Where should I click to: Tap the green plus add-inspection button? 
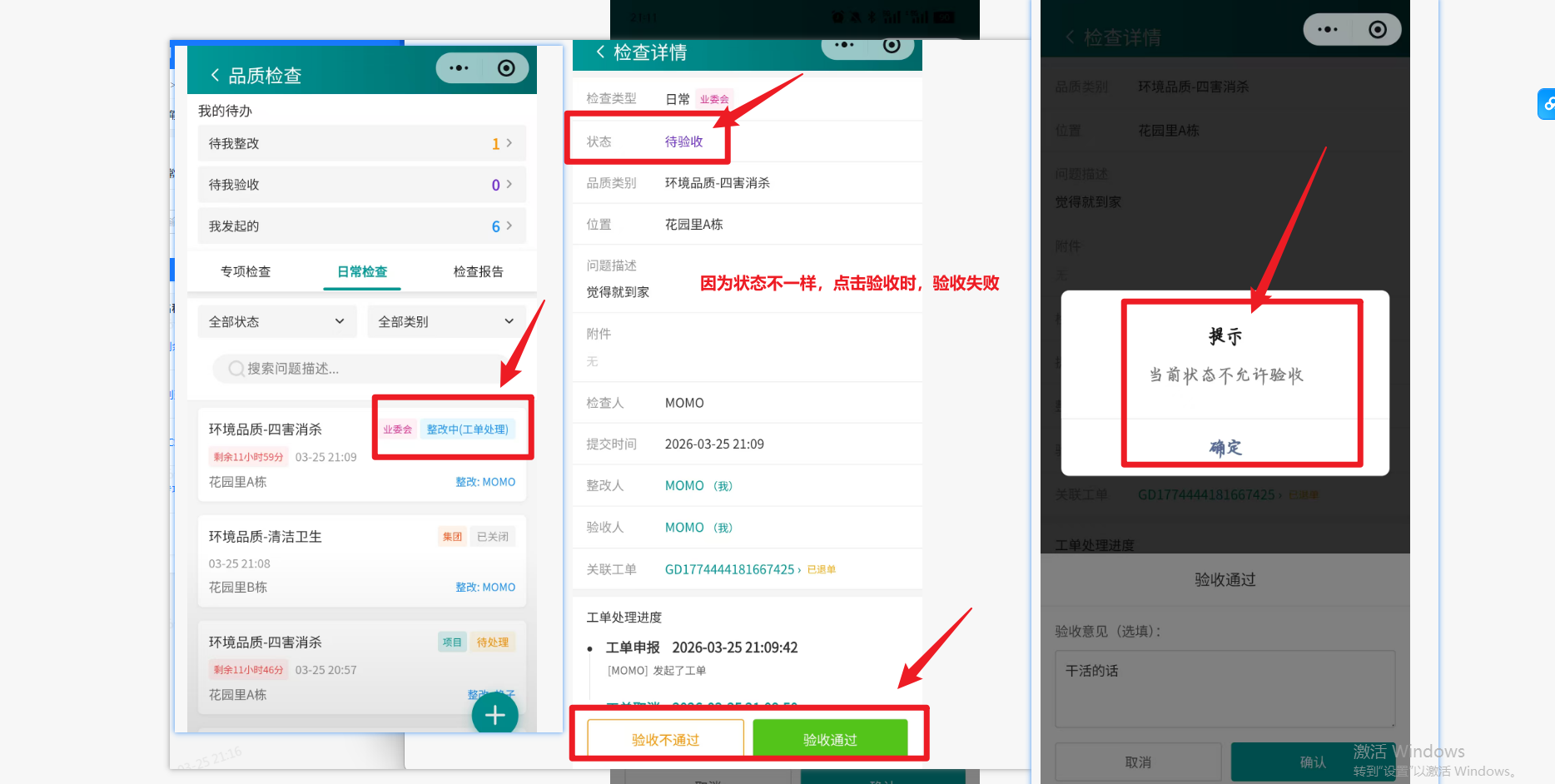point(494,715)
